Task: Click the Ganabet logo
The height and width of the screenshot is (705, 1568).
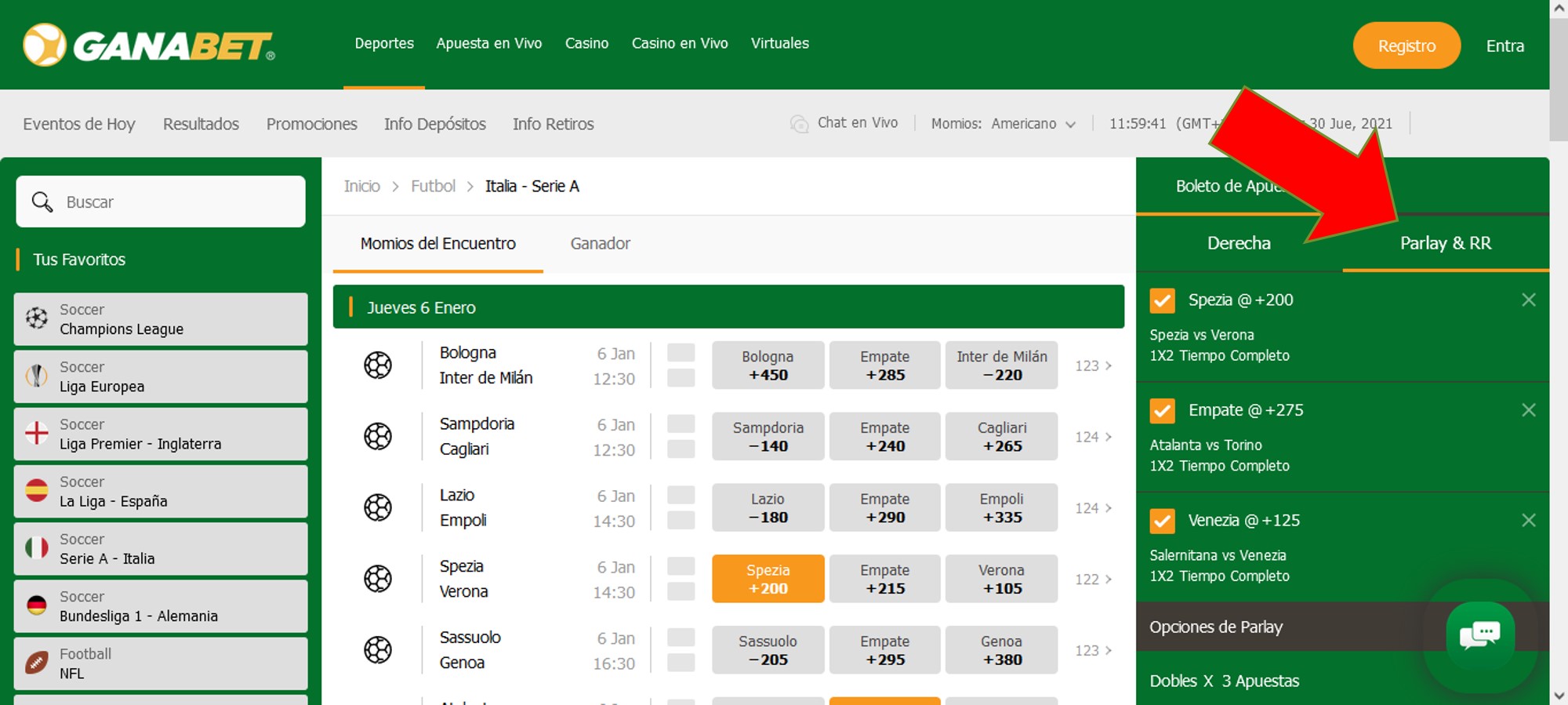Action: pyautogui.click(x=149, y=45)
